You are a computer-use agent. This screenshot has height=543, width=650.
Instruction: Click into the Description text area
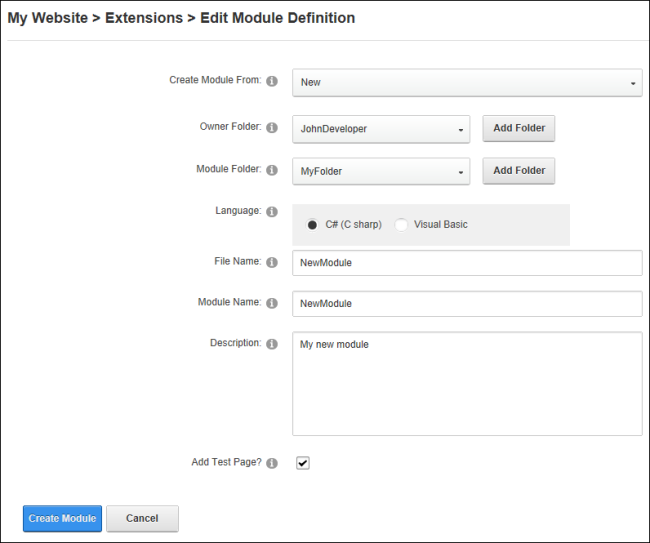pyautogui.click(x=467, y=383)
